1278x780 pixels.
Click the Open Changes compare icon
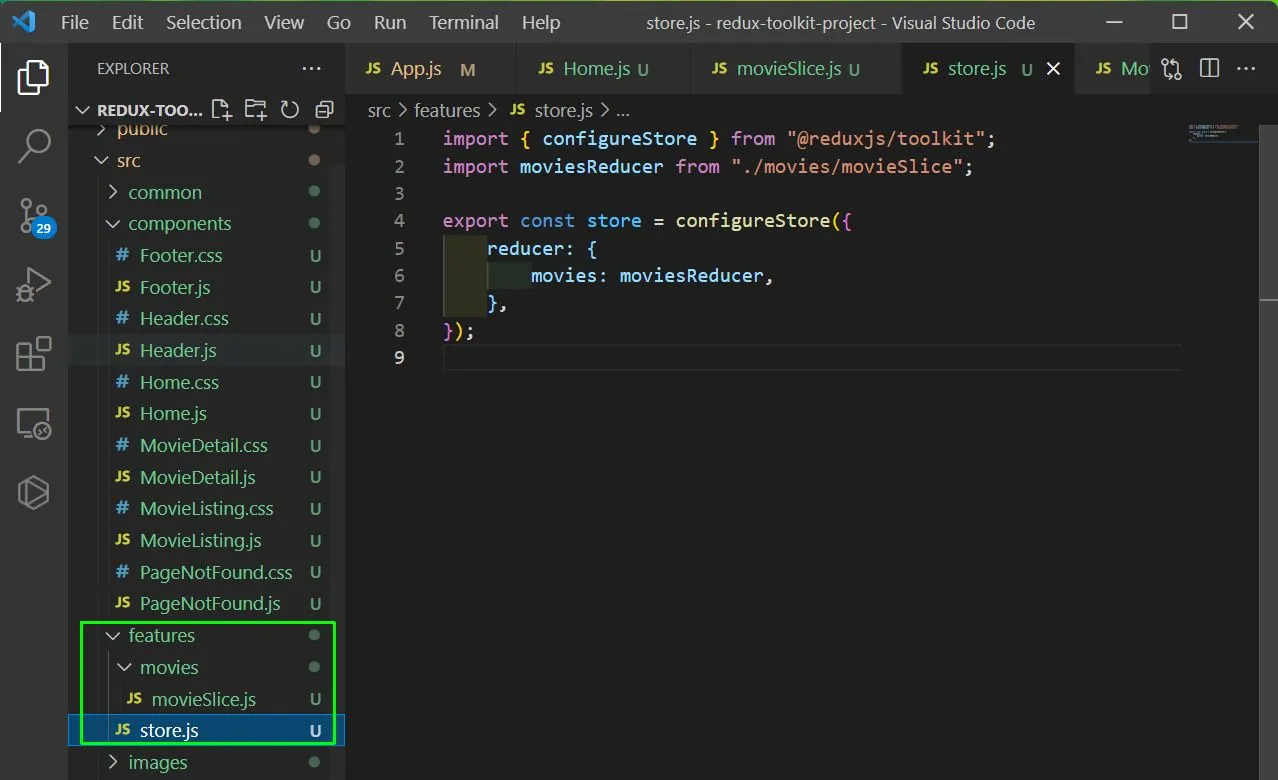point(1172,68)
